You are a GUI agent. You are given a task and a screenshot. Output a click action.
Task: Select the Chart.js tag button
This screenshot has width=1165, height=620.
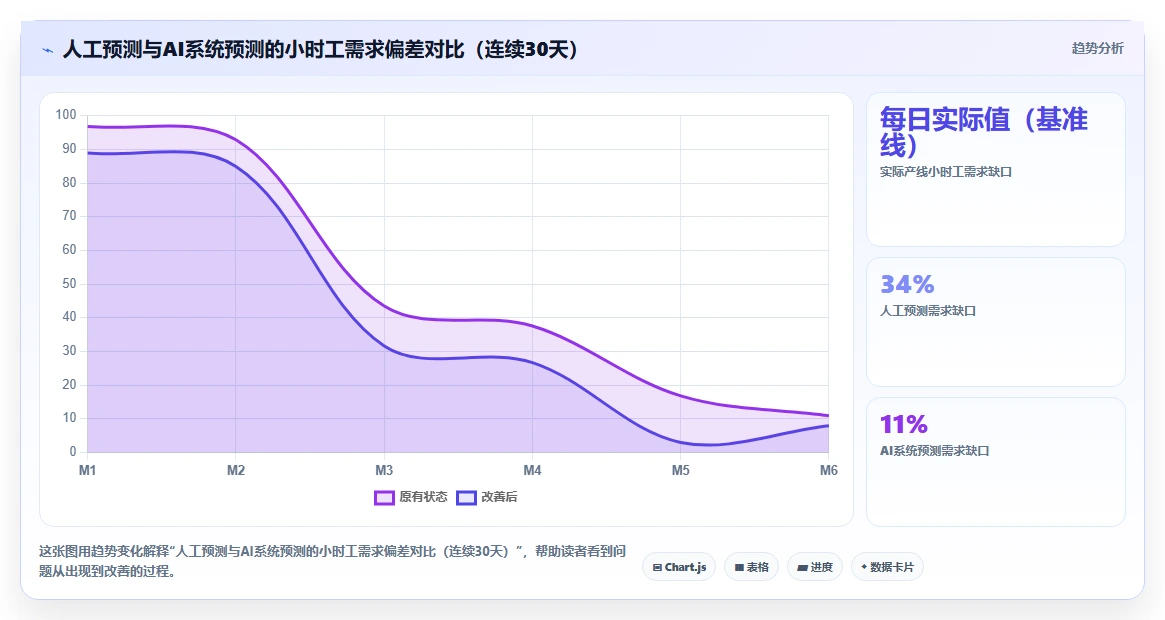(x=679, y=566)
